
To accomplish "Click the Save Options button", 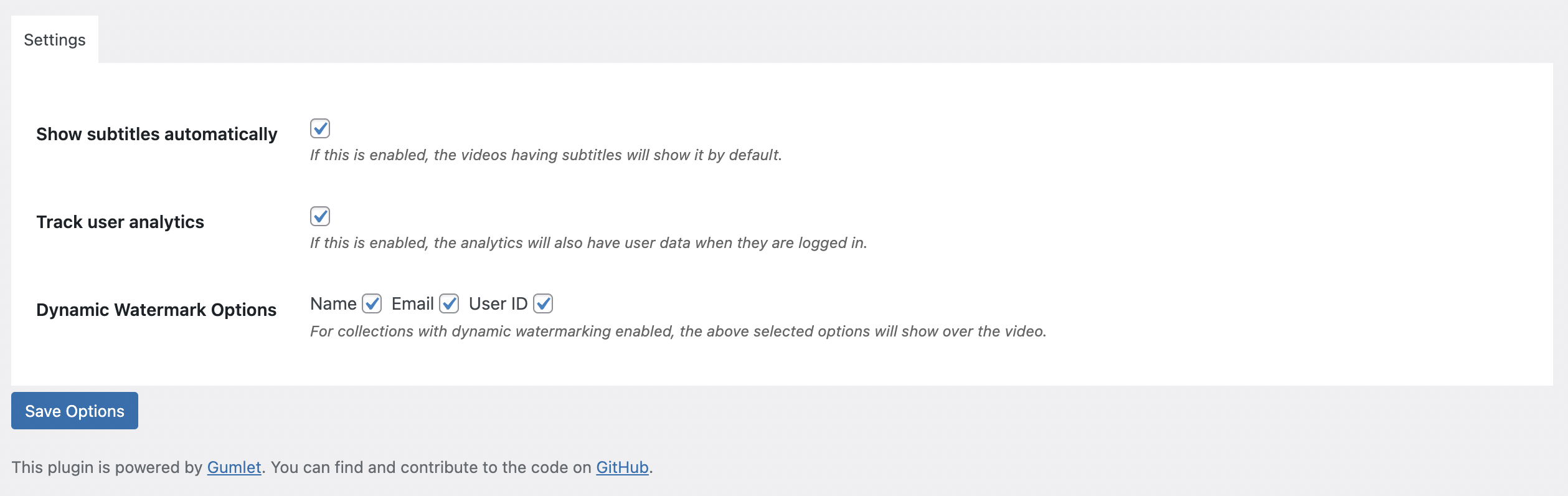I will point(75,411).
